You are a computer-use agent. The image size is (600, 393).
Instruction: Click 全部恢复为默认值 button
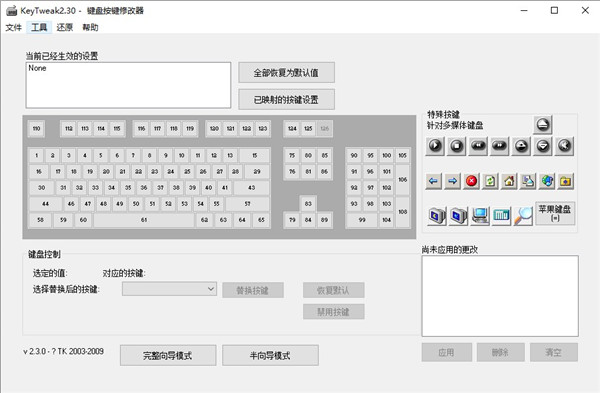point(286,73)
